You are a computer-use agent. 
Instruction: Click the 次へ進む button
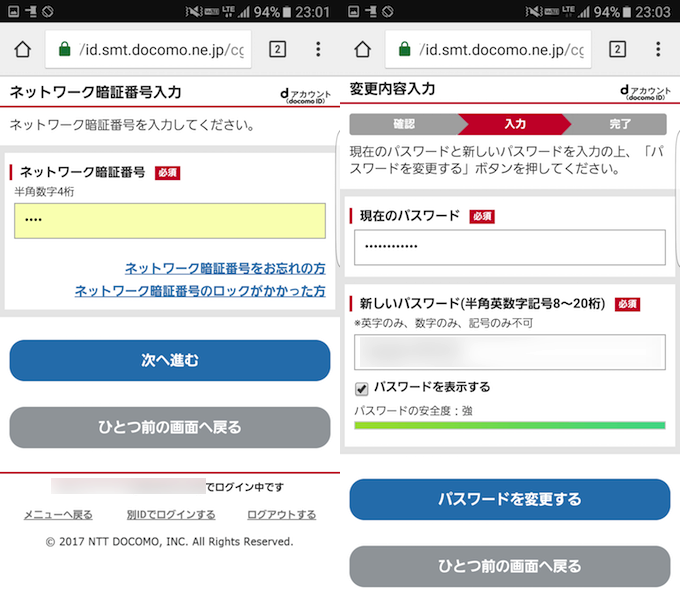(170, 360)
